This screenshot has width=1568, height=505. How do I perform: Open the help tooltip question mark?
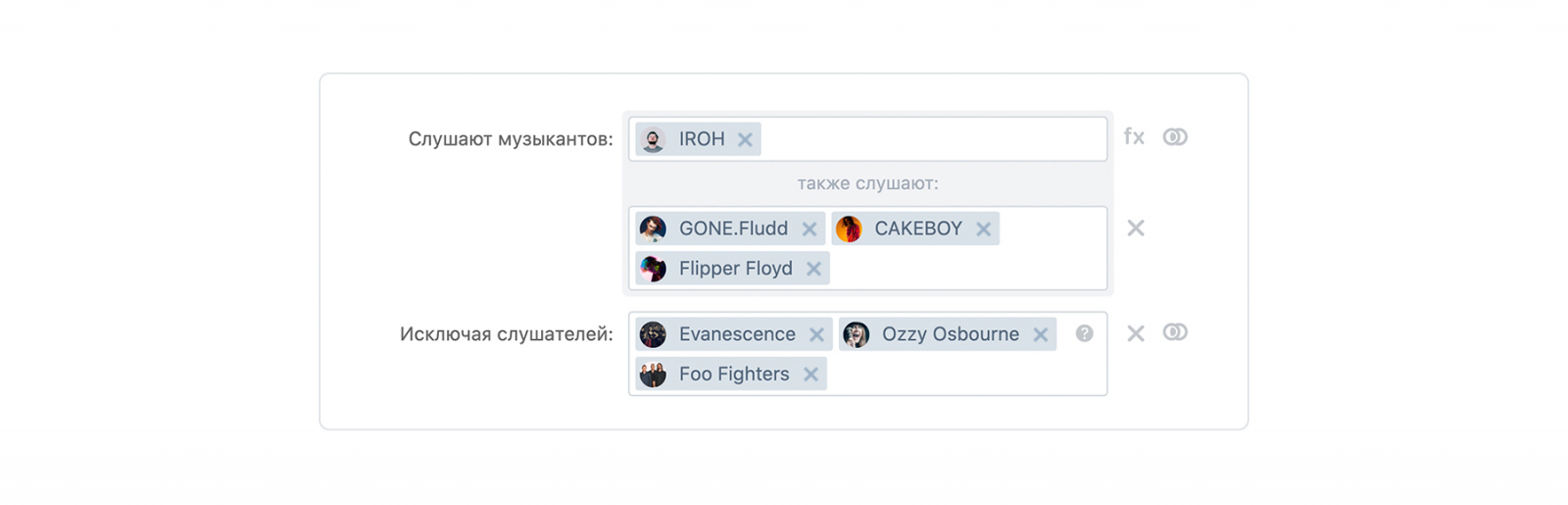point(1084,333)
